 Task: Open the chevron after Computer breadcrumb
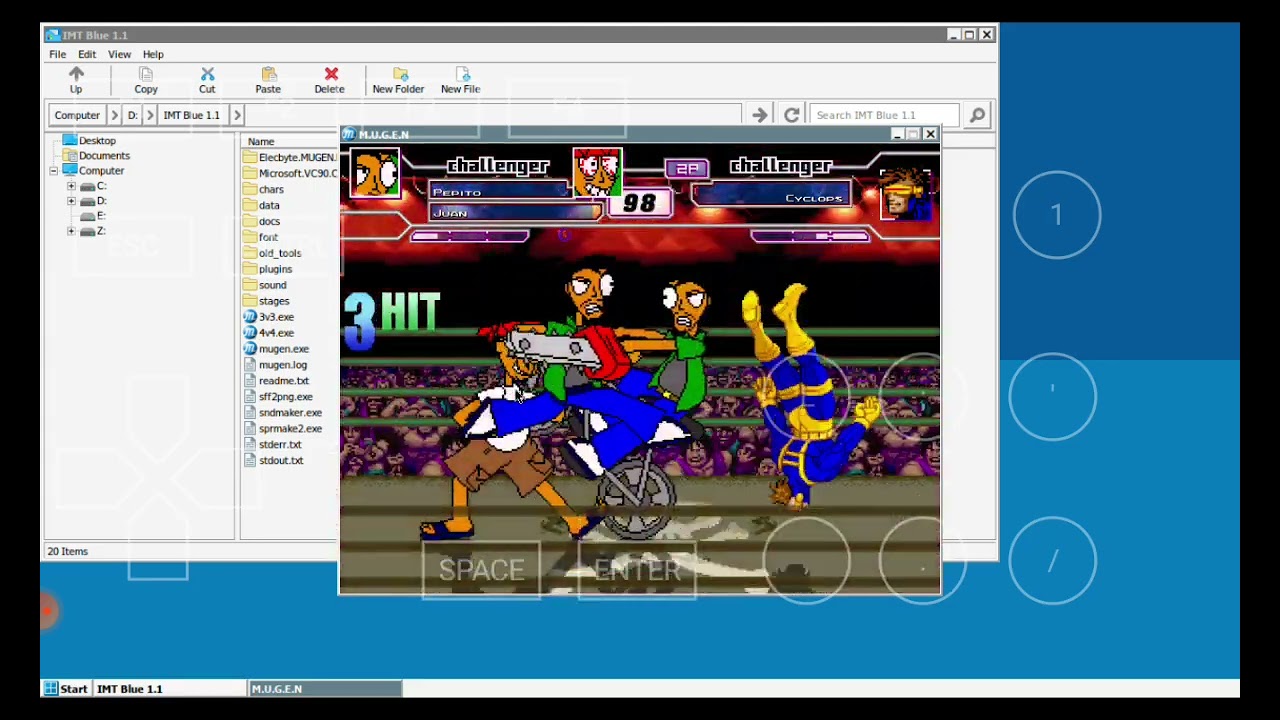[x=114, y=115]
